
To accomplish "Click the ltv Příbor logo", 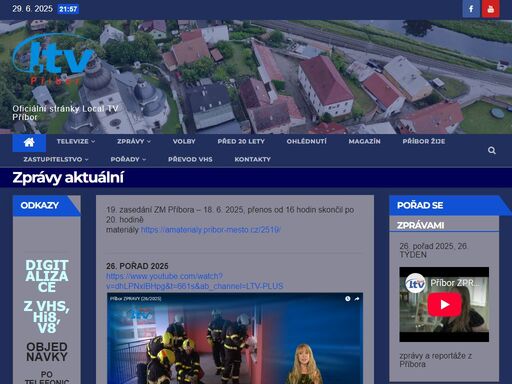I will [x=54, y=59].
